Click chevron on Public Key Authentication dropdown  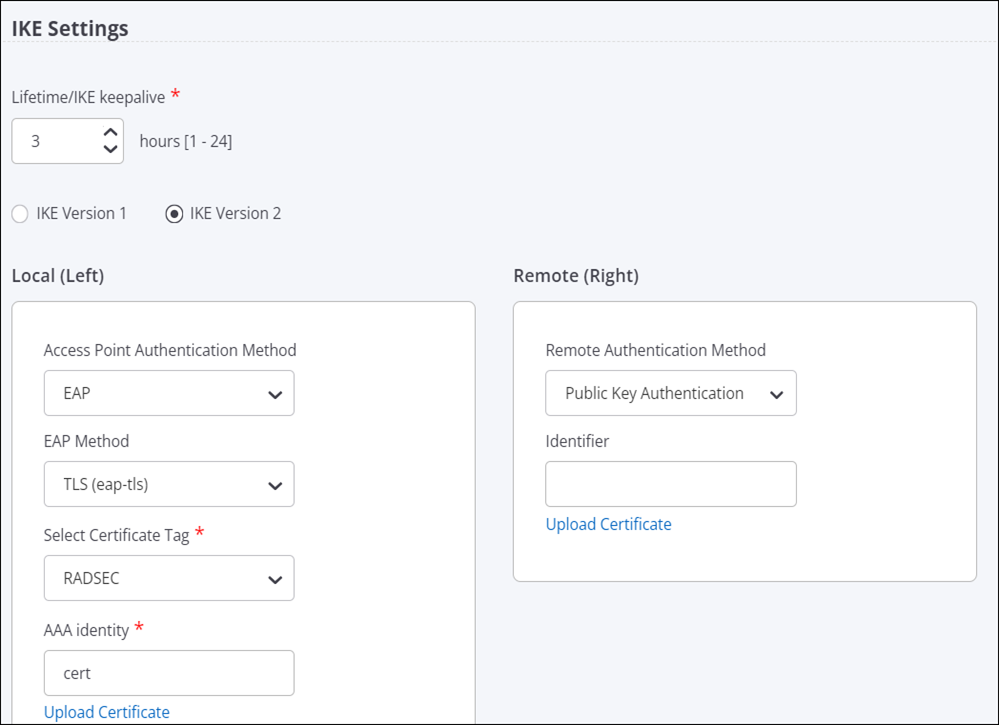[777, 395]
